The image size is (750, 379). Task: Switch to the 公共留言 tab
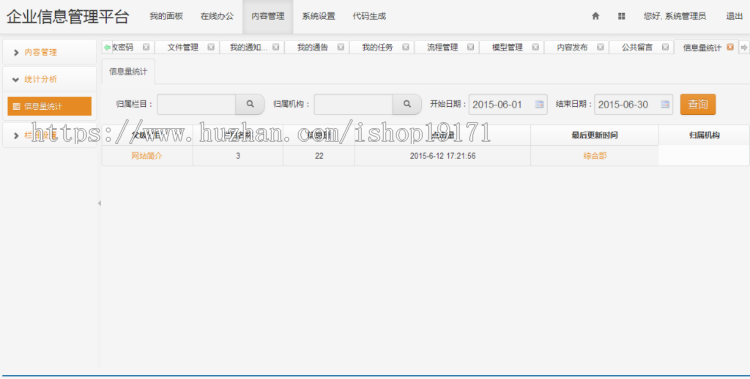coord(637,47)
